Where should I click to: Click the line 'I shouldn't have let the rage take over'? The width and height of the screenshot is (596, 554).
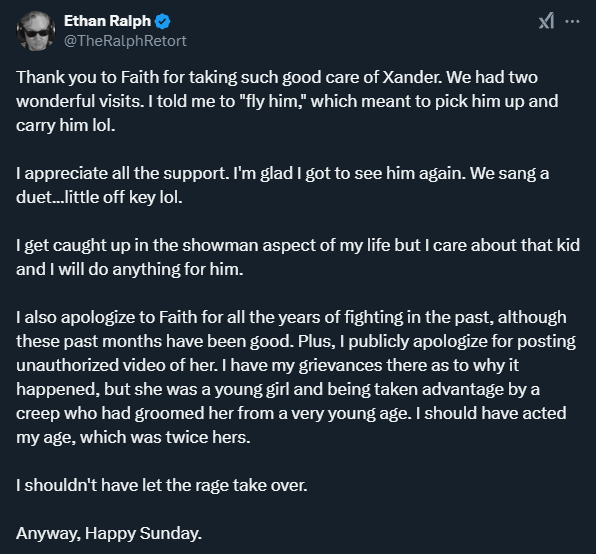tap(162, 485)
